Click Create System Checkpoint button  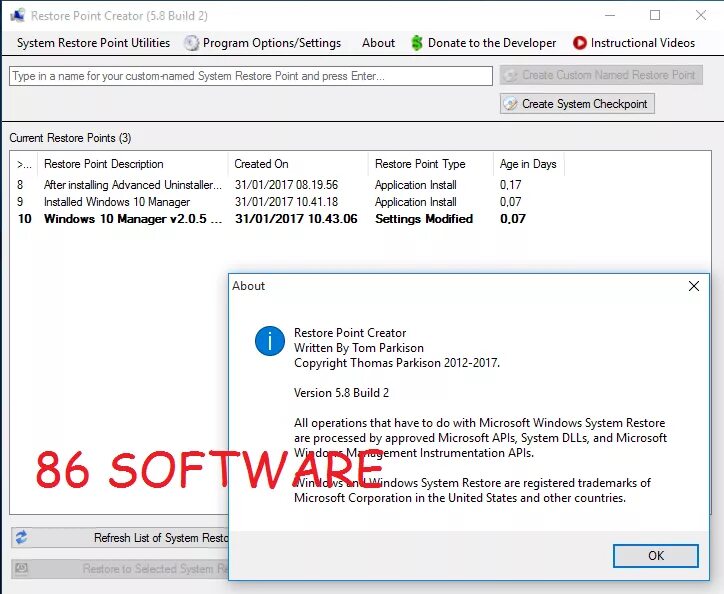[x=577, y=103]
